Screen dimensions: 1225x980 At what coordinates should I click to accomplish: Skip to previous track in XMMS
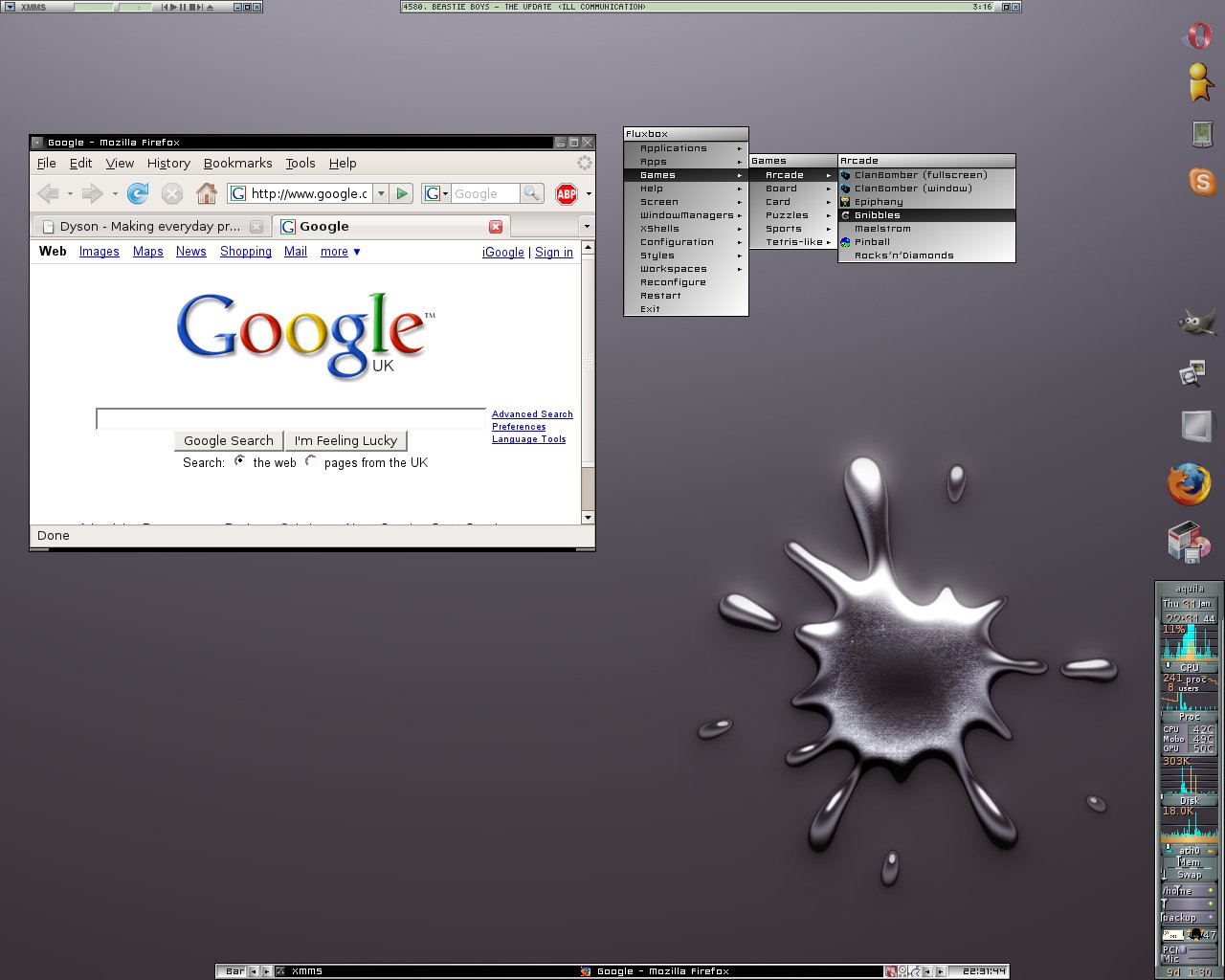click(165, 7)
